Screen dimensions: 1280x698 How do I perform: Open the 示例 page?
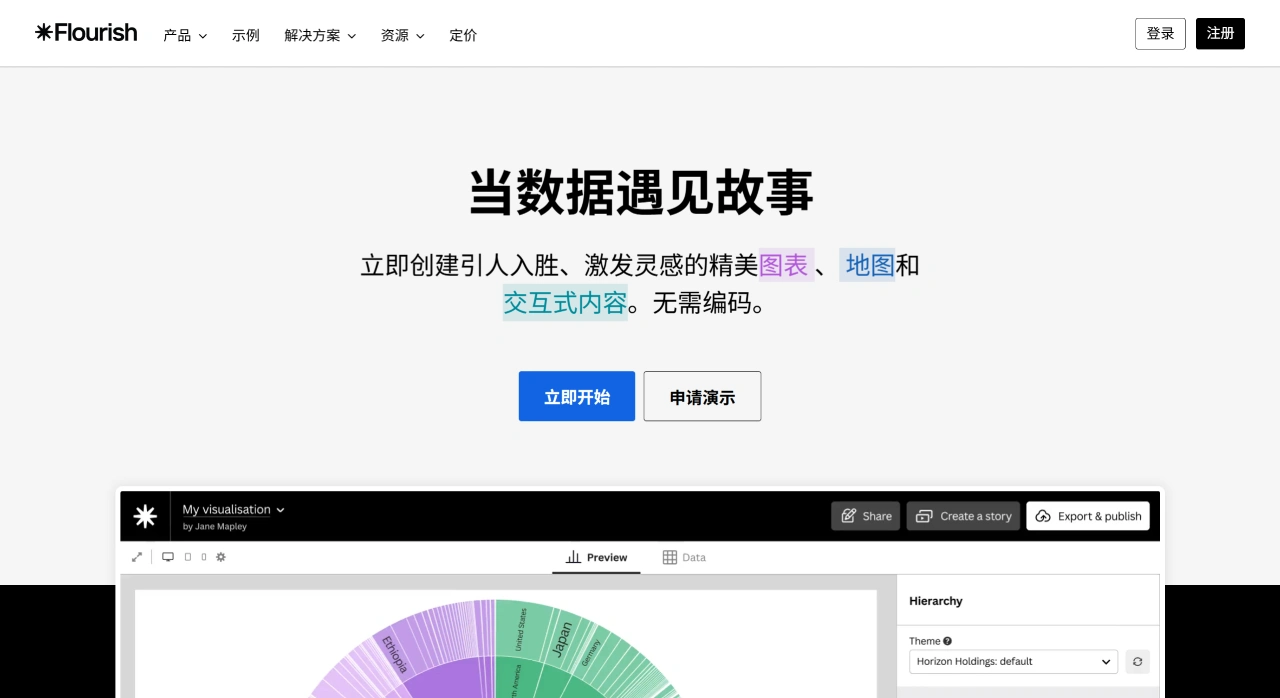[x=246, y=35]
